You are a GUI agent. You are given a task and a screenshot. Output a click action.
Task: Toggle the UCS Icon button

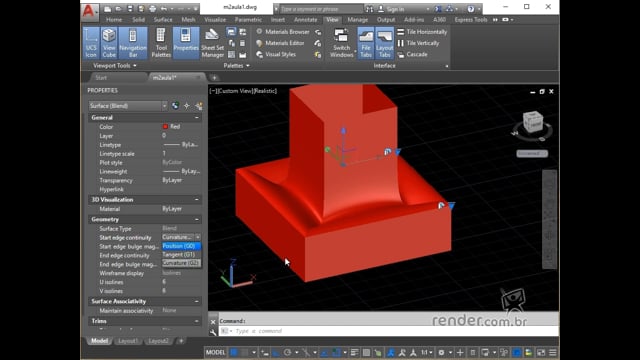click(91, 43)
